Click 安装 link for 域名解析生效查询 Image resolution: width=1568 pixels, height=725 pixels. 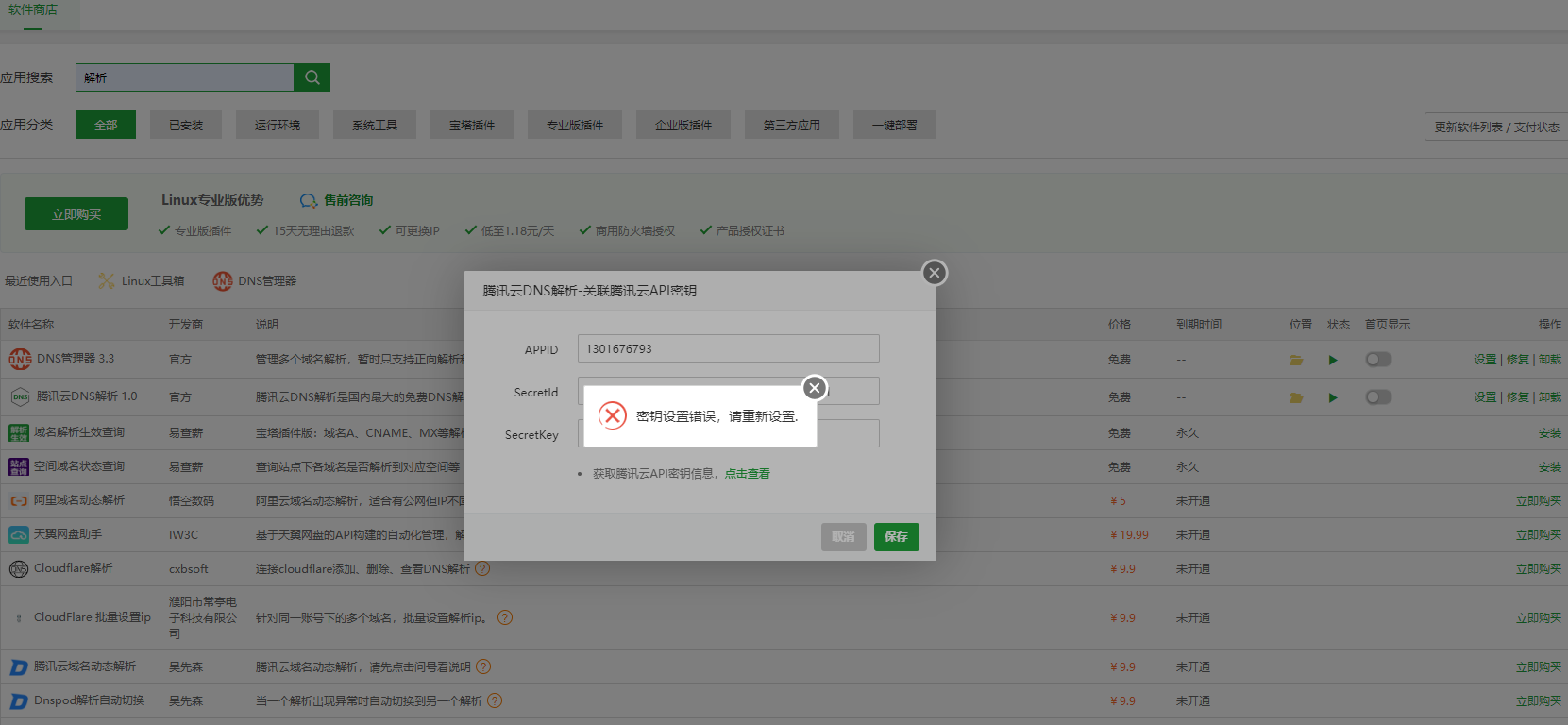[1550, 433]
